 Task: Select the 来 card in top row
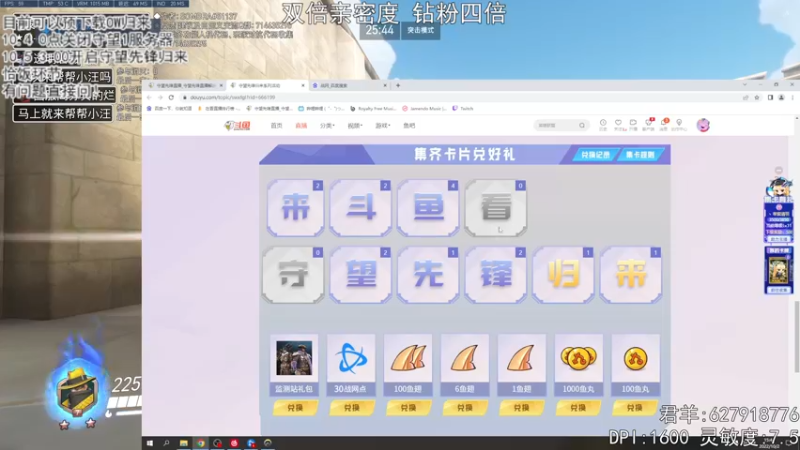point(295,208)
